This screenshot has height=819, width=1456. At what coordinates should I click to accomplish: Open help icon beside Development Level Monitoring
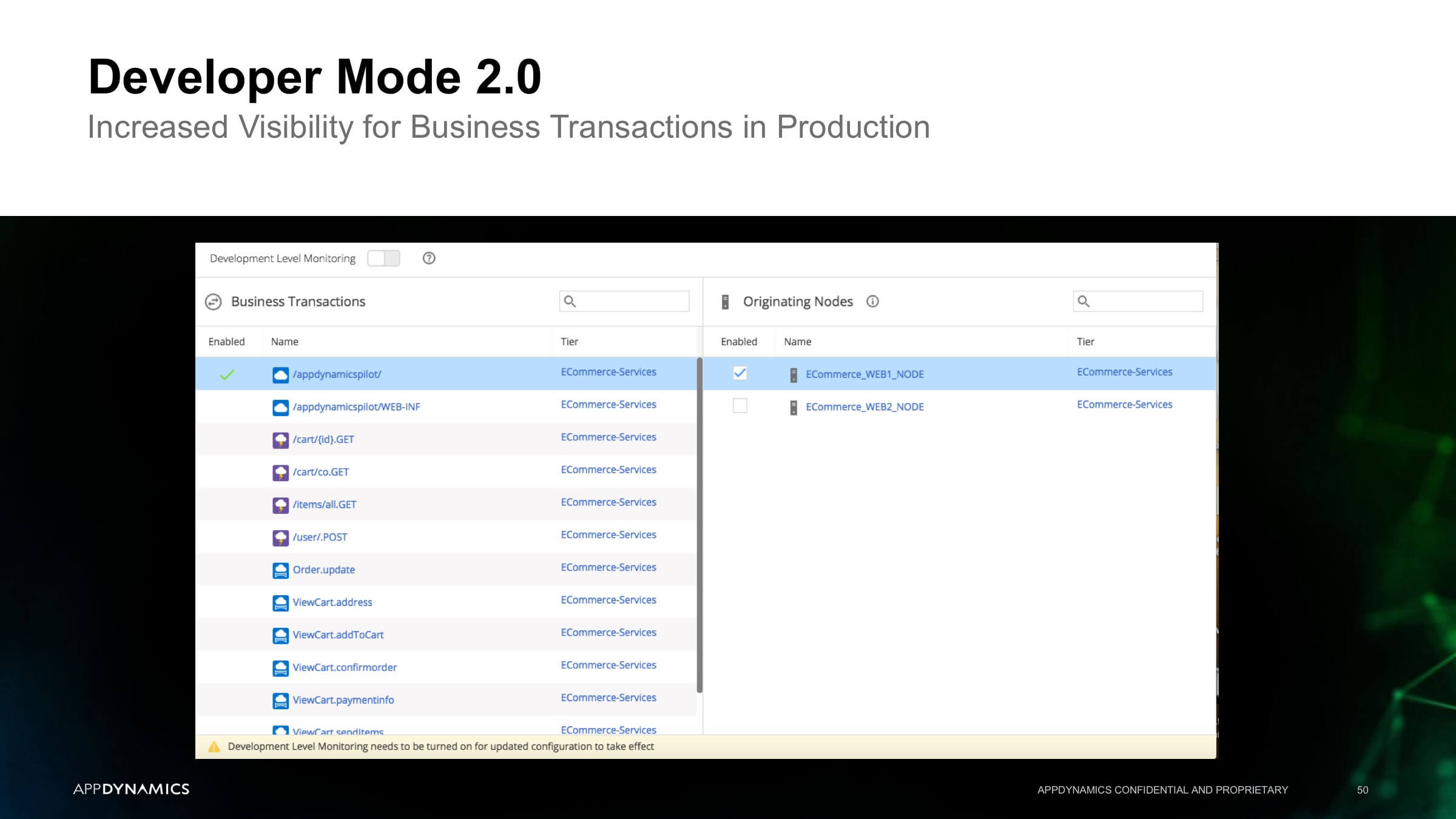coord(429,258)
